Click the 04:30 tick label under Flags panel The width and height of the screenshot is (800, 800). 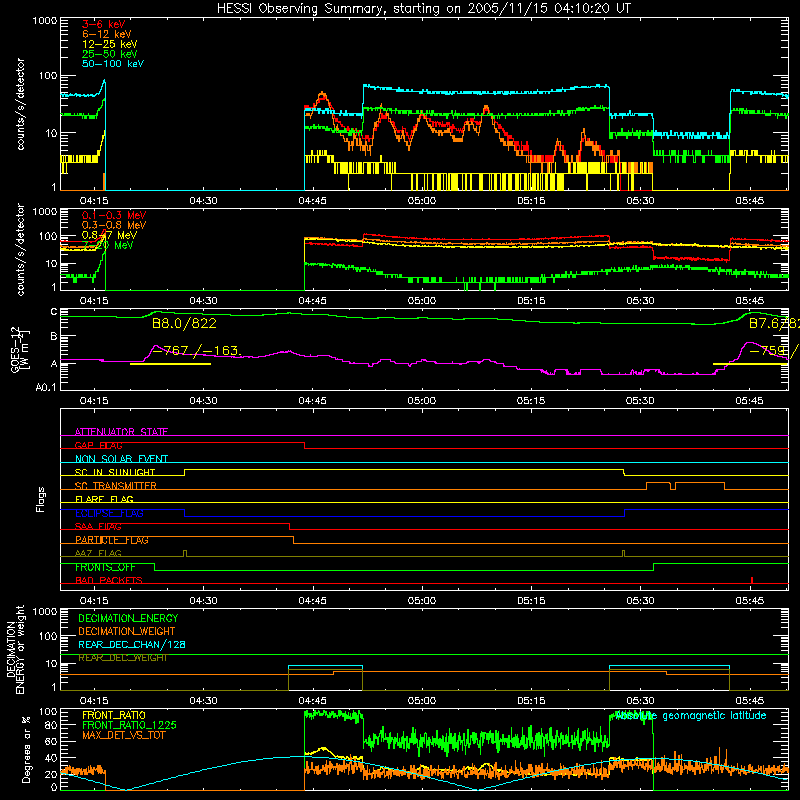pos(203,601)
